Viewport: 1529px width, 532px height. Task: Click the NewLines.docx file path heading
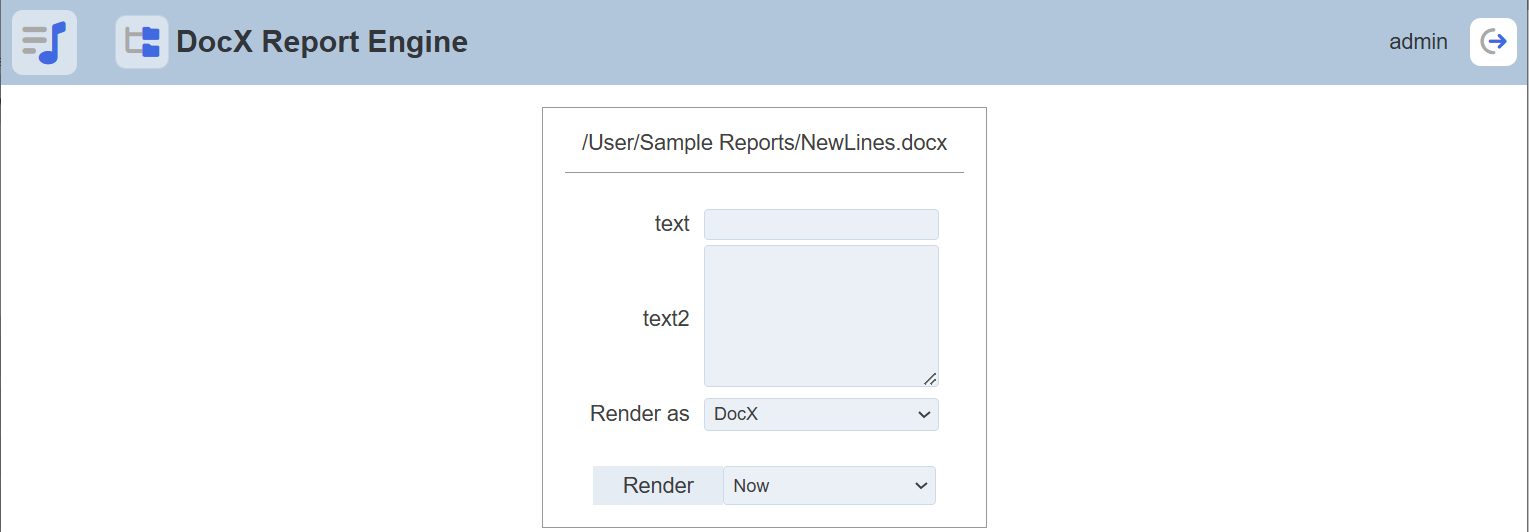[x=764, y=143]
